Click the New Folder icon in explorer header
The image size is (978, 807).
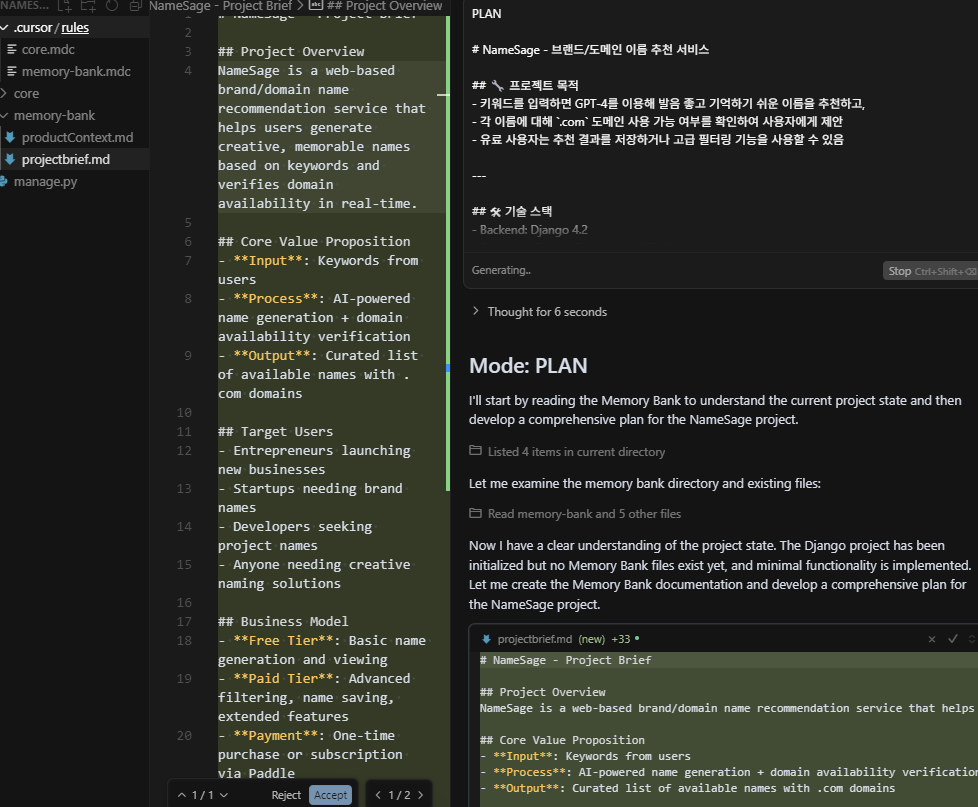[x=89, y=6]
